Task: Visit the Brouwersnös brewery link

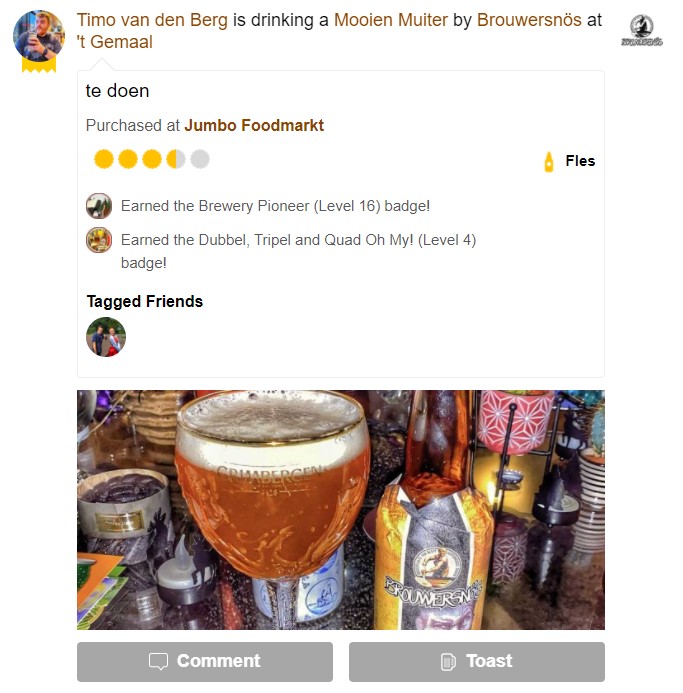Action: [529, 20]
